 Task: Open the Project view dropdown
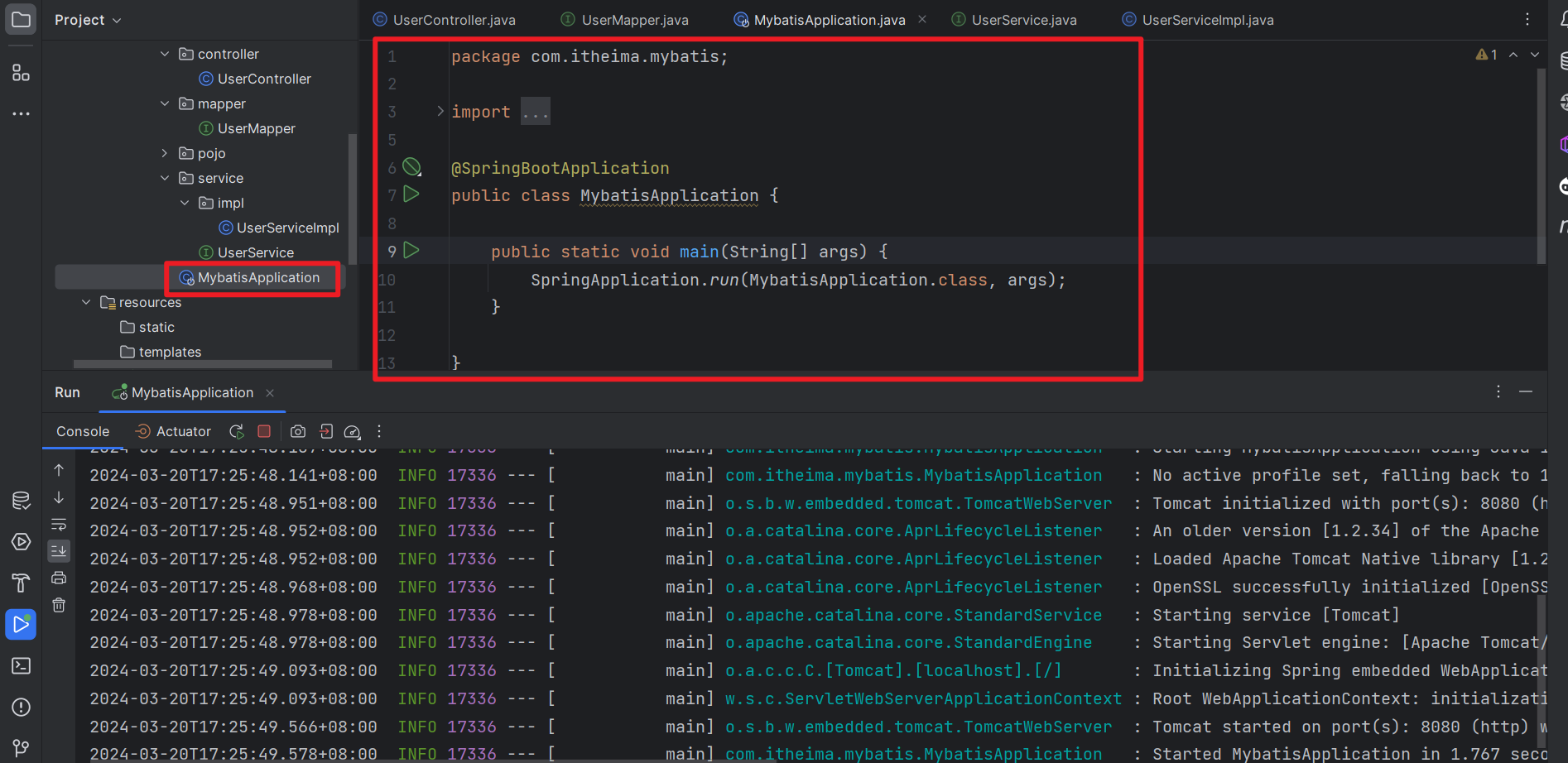(x=88, y=20)
